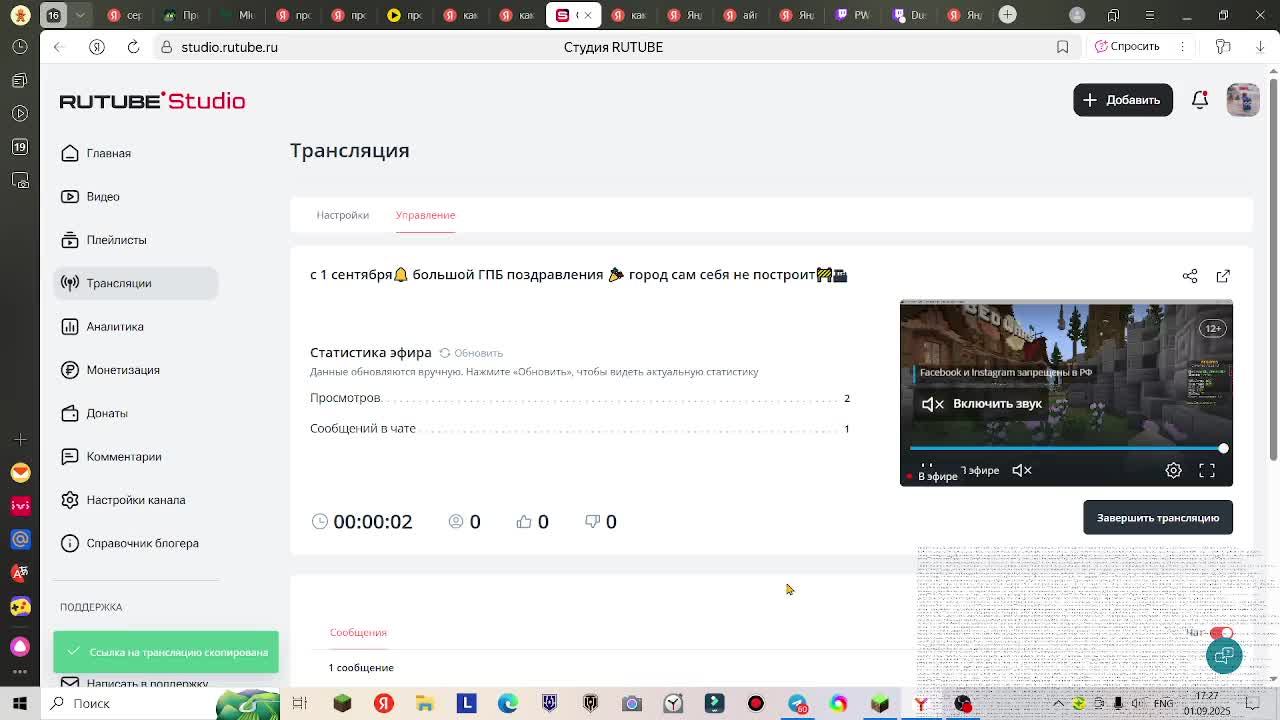Viewport: 1280px width, 720px height.
Task: Click the Спросить assistant button
Action: [x=1127, y=47]
